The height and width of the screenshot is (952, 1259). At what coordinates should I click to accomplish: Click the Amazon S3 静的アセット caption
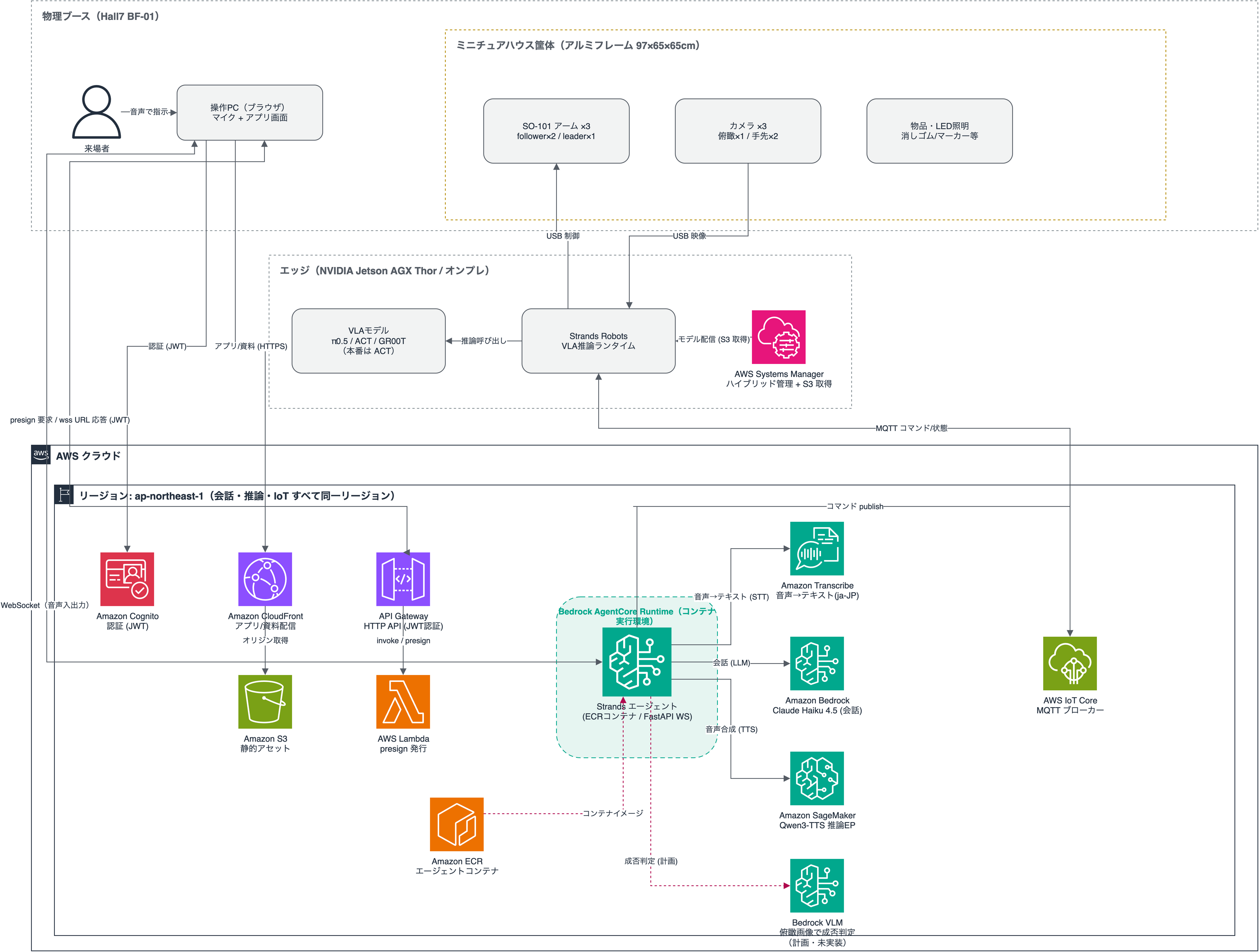pyautogui.click(x=265, y=744)
